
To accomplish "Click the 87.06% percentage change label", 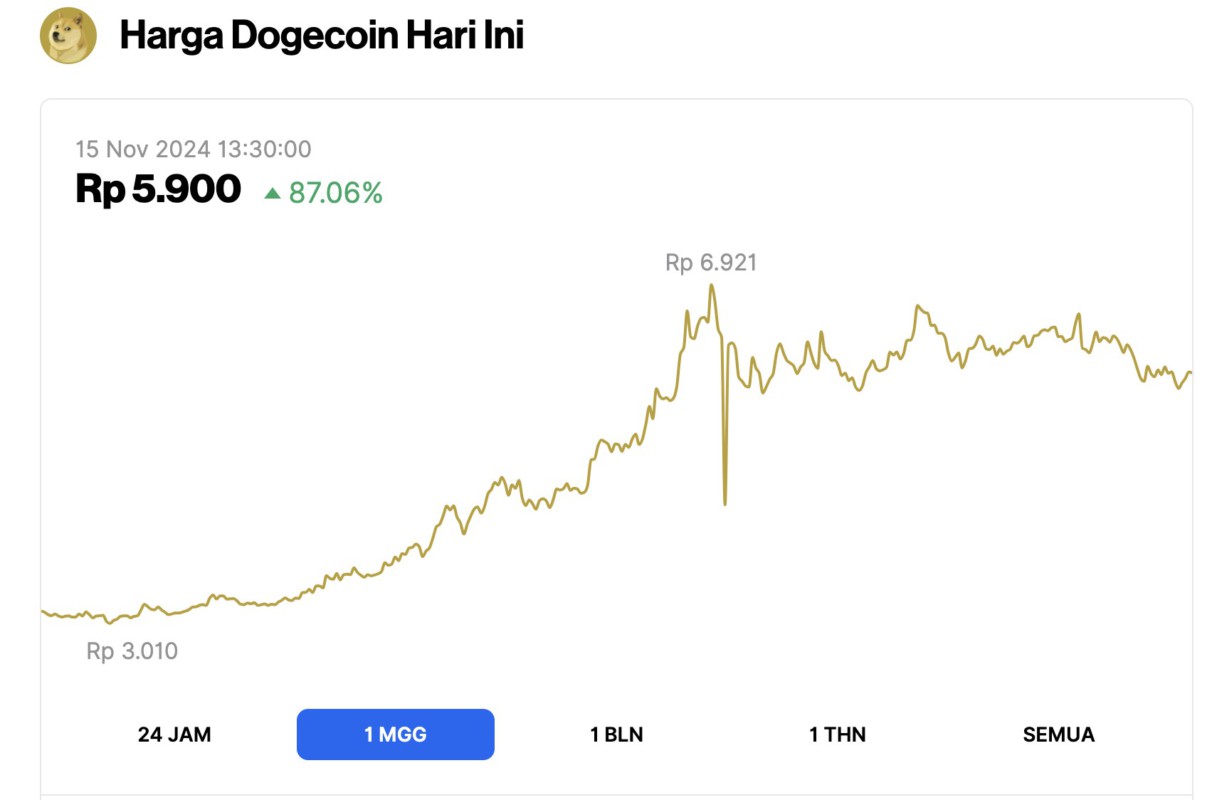I will 335,194.
